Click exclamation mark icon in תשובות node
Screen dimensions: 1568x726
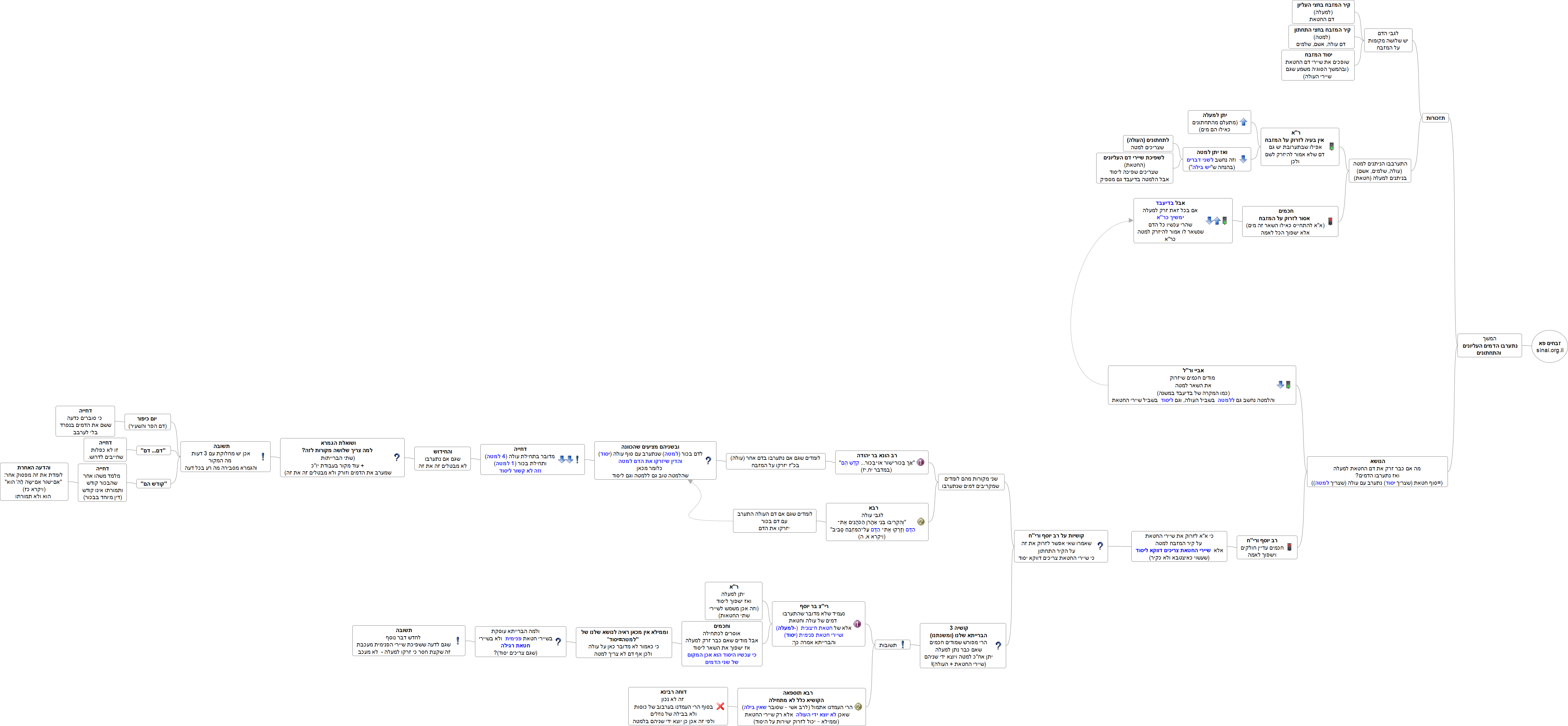(x=902, y=645)
